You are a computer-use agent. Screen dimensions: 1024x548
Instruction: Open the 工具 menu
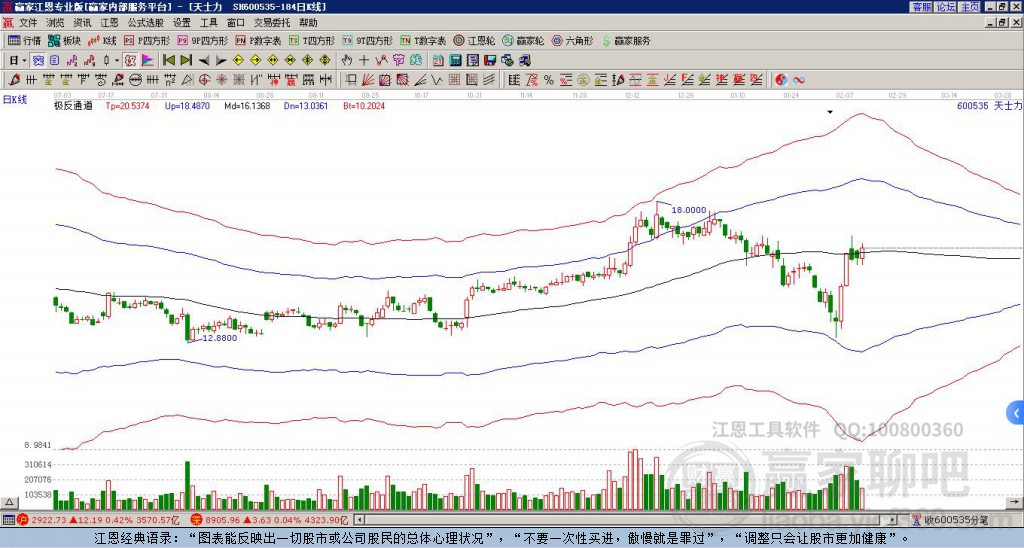coord(208,23)
